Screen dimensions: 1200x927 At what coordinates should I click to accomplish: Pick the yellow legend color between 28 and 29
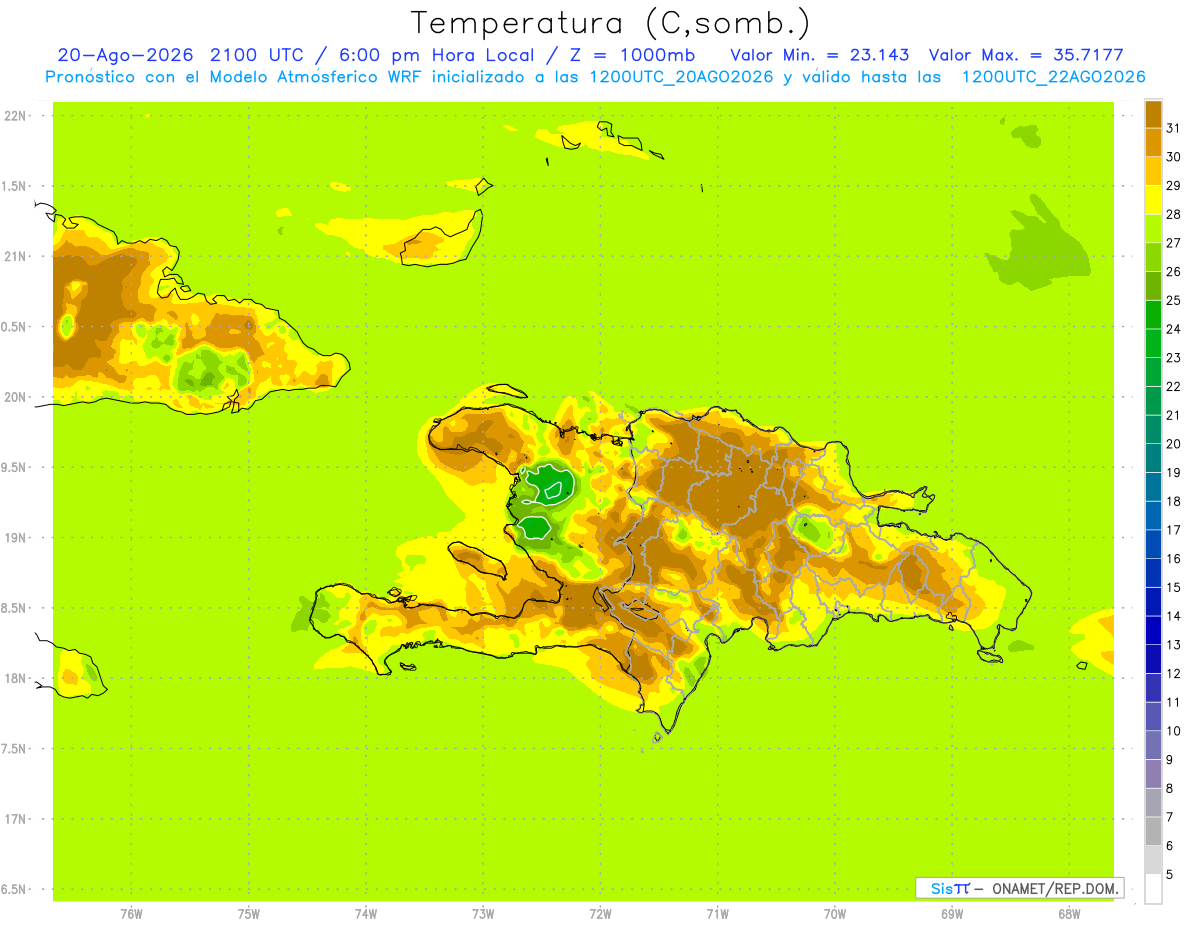[x=1153, y=200]
